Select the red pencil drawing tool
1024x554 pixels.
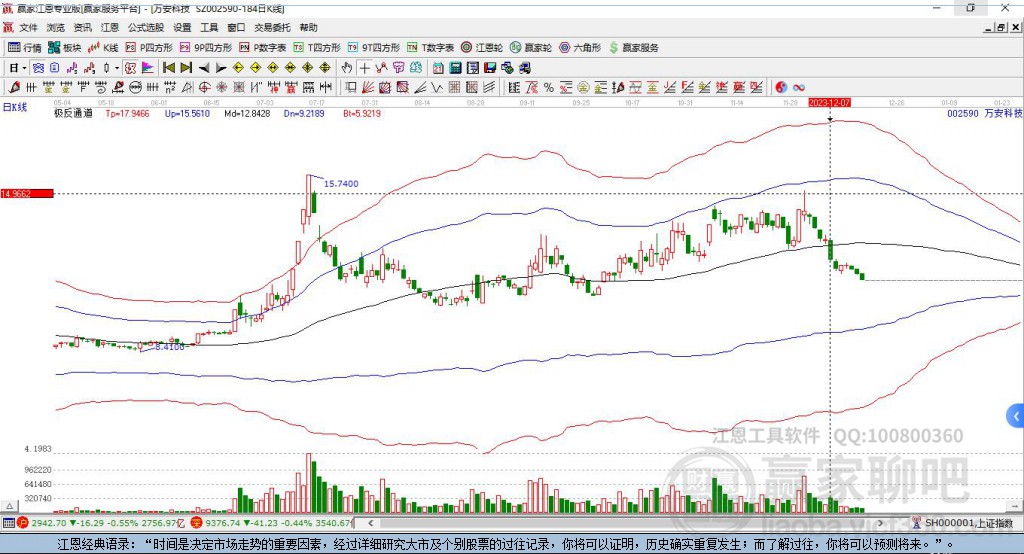[14, 88]
